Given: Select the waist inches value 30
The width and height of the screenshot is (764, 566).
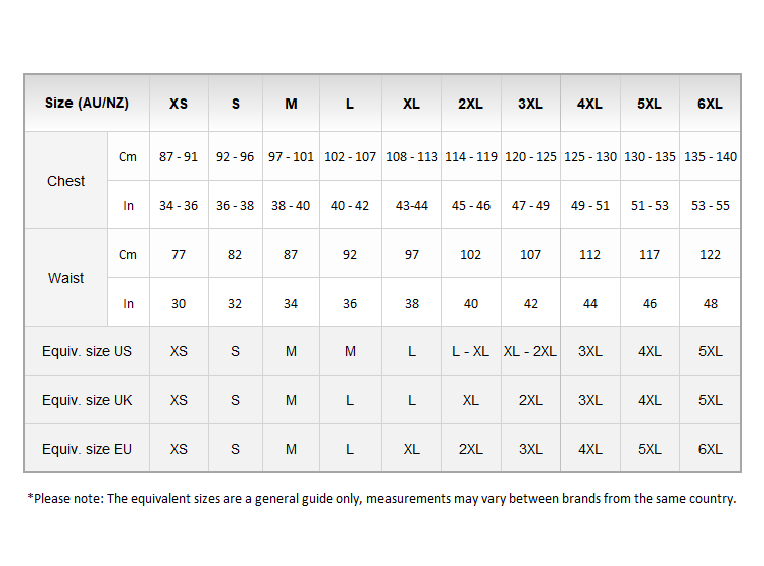Looking at the screenshot, I should [178, 303].
